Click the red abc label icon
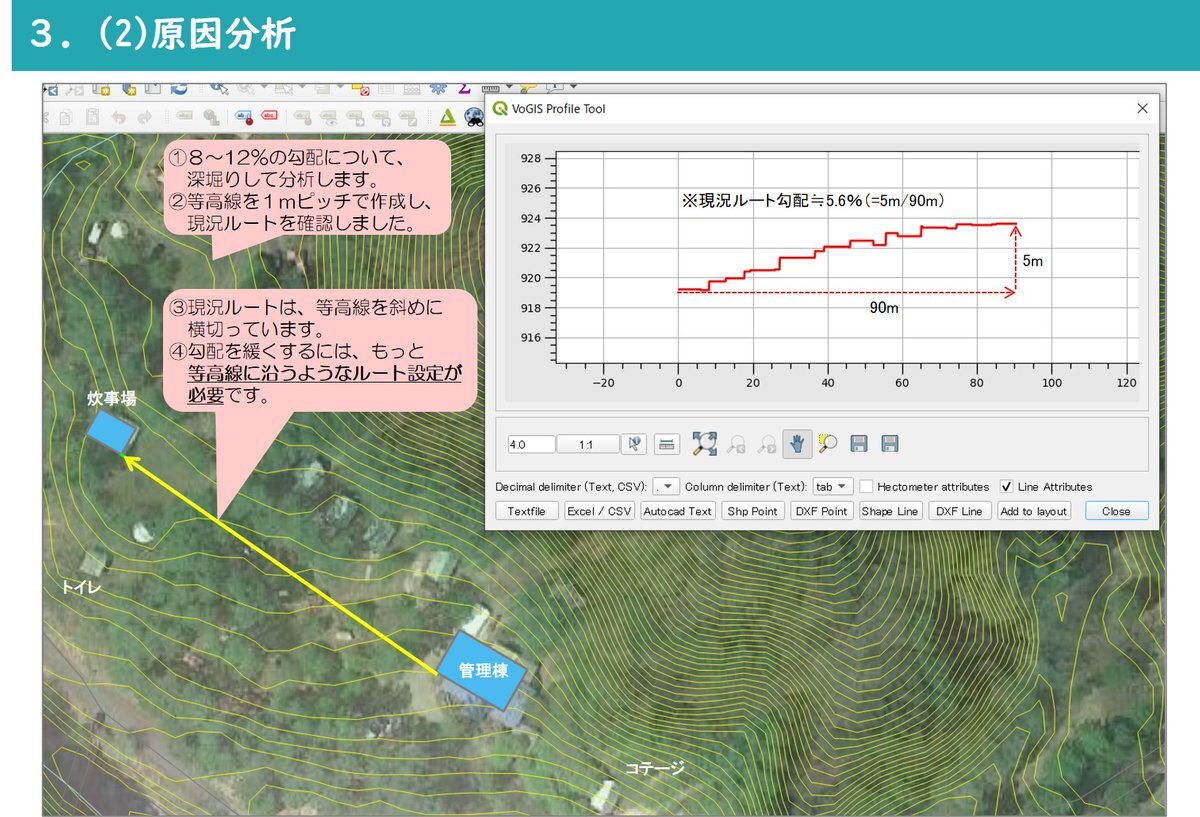The width and height of the screenshot is (1200, 817). coord(269,117)
